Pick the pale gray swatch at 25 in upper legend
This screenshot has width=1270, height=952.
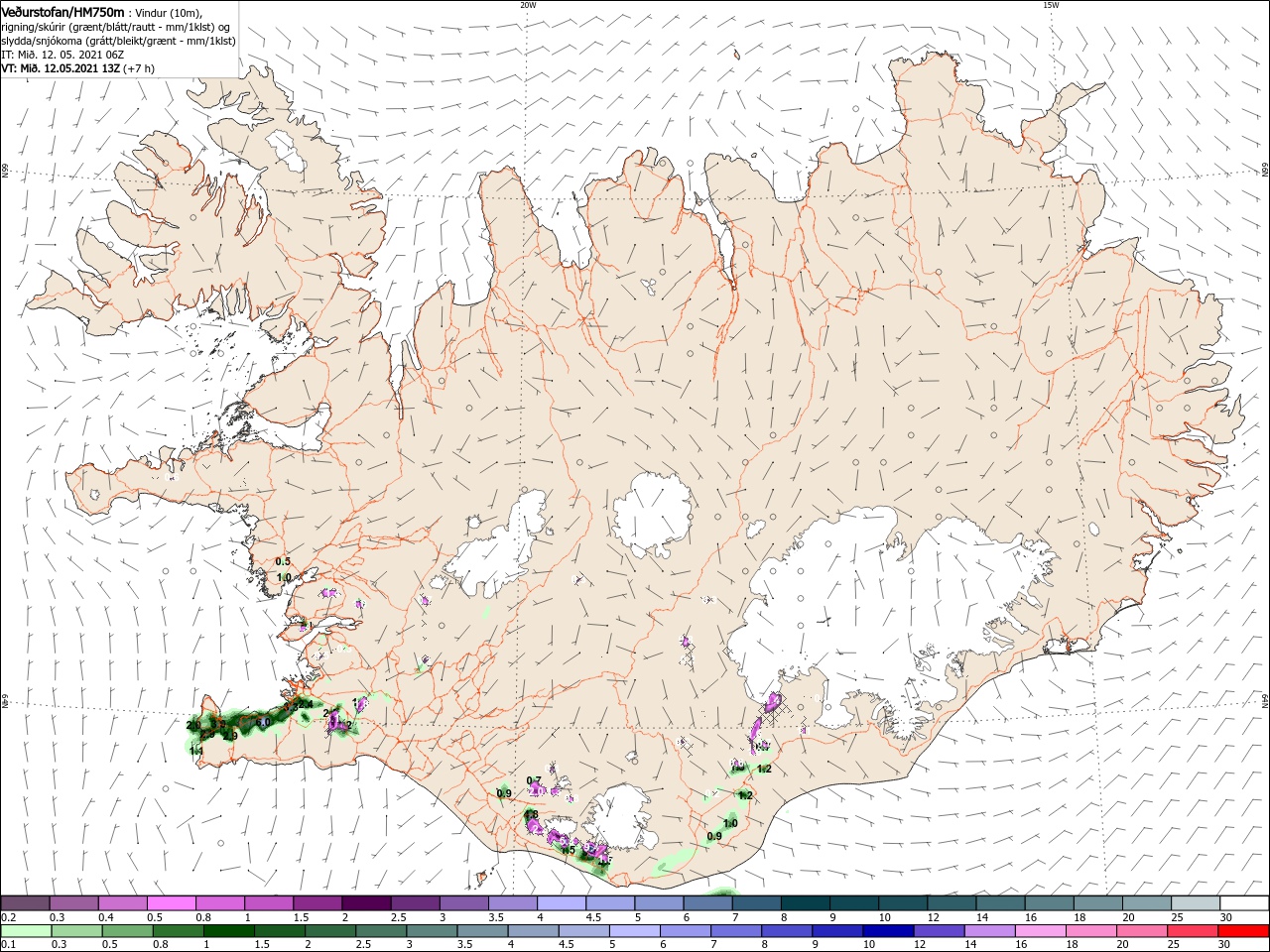[x=1195, y=903]
